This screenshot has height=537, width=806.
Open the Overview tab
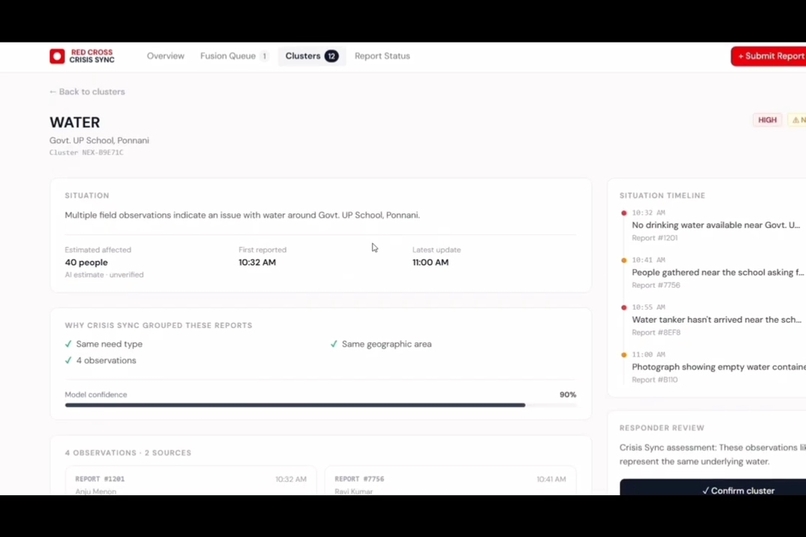[x=166, y=56]
